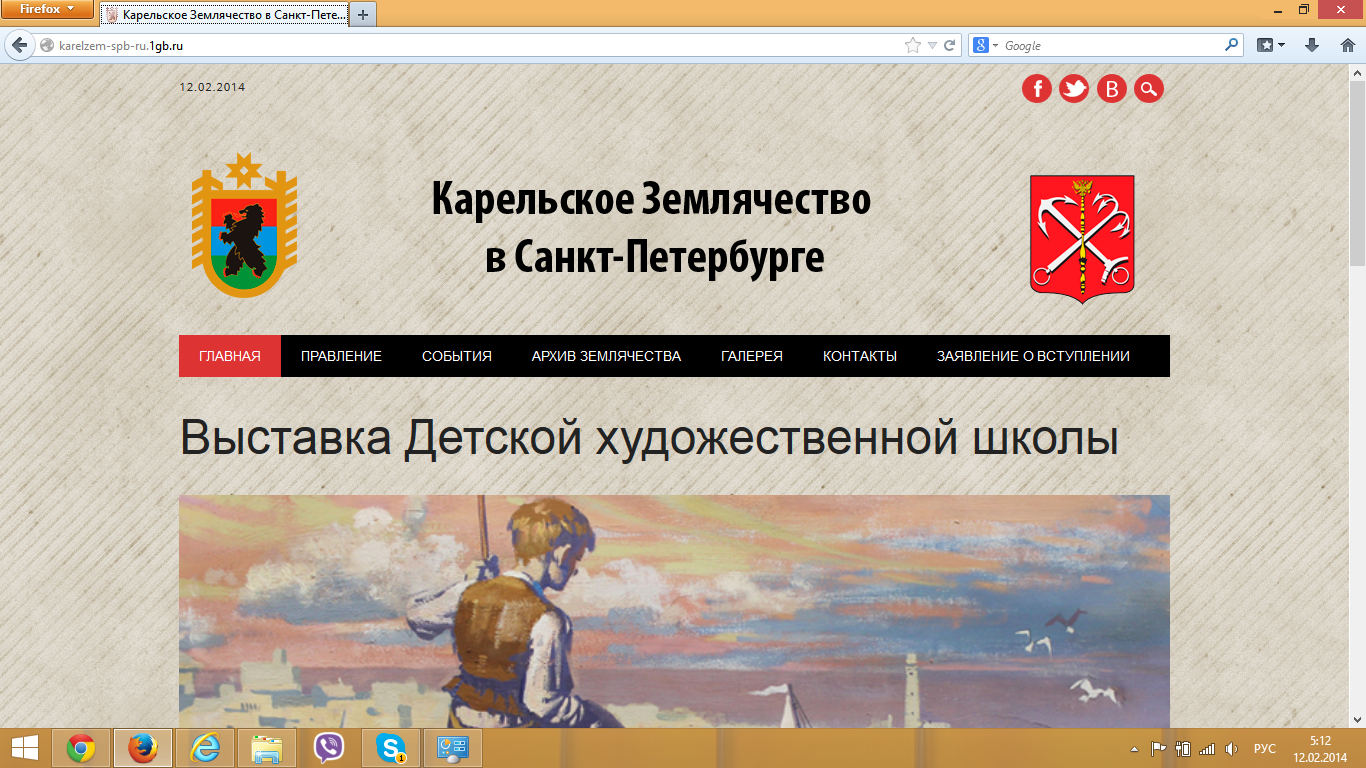Screen dimensions: 1366x768
Task: Open the Firefox Home page icon
Action: [1347, 45]
